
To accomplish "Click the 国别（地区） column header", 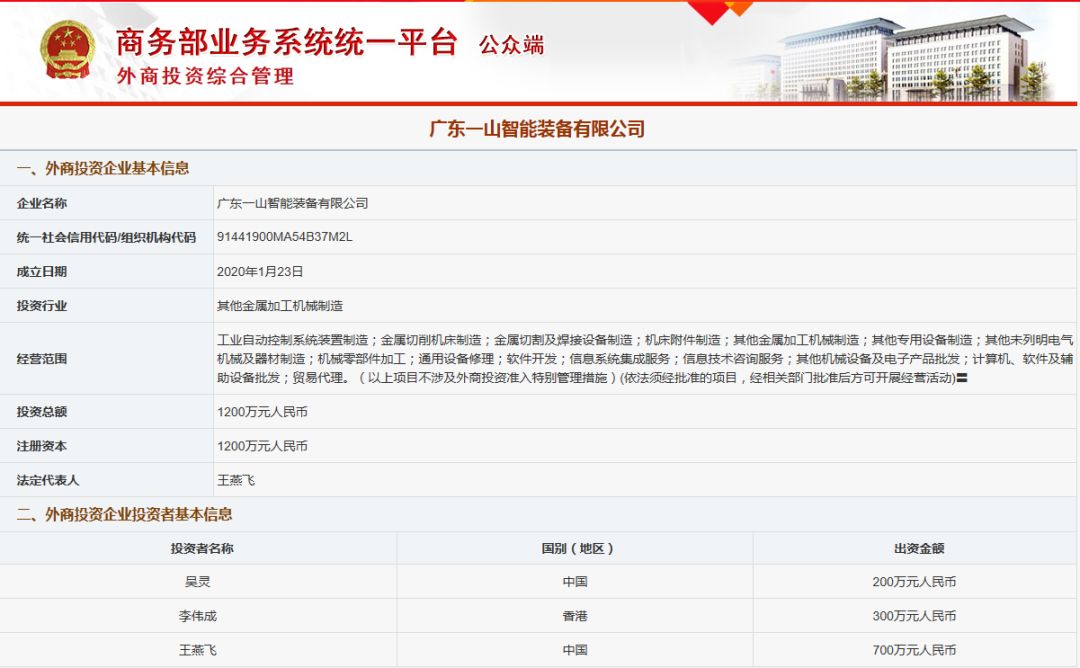I will (x=577, y=549).
